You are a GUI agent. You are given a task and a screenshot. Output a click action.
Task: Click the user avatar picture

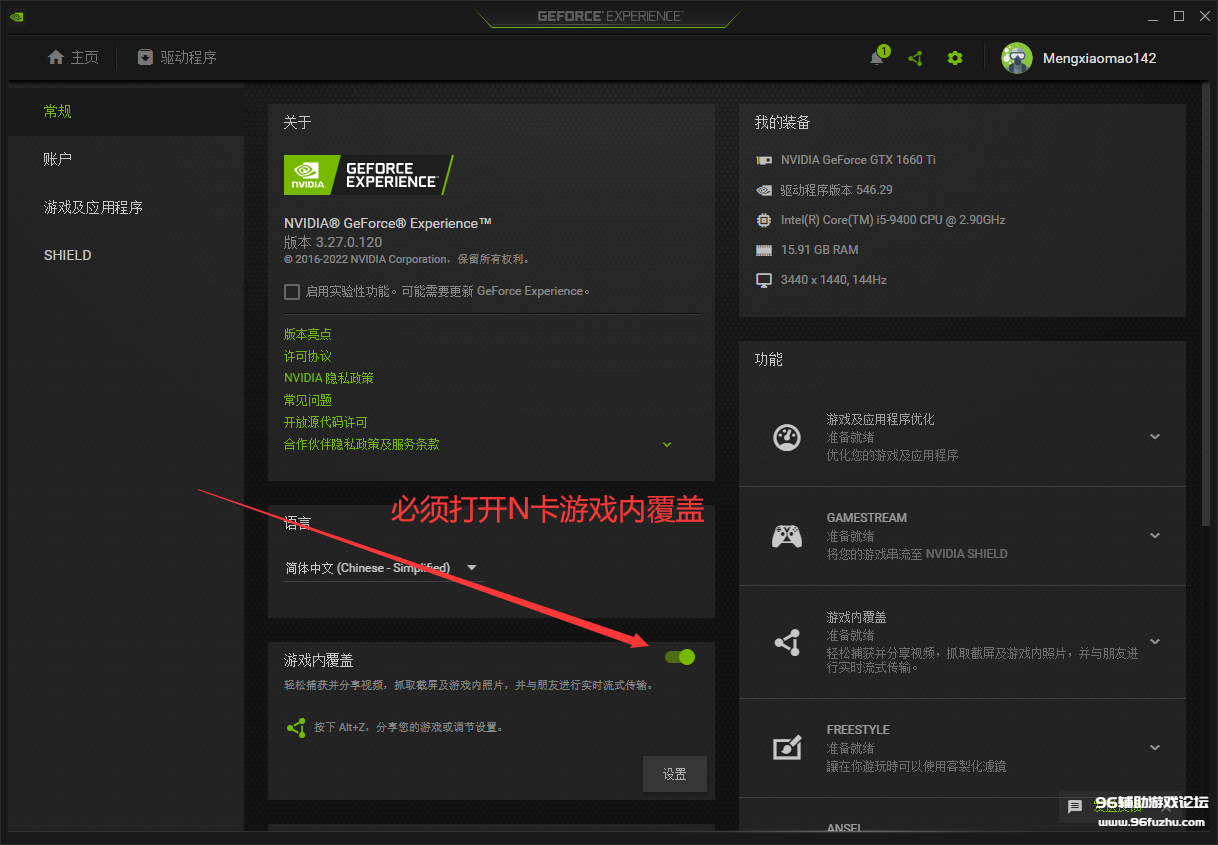pyautogui.click(x=1017, y=58)
